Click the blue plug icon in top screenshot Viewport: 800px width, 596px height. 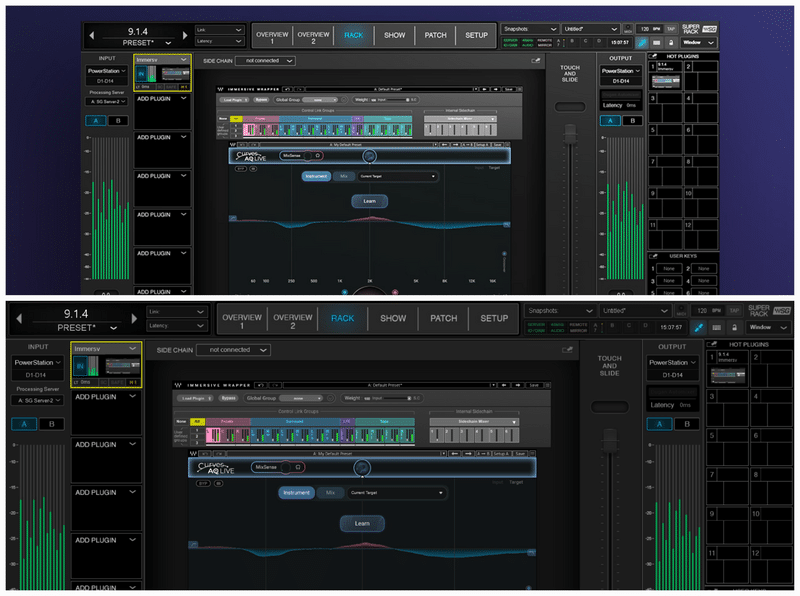click(642, 43)
